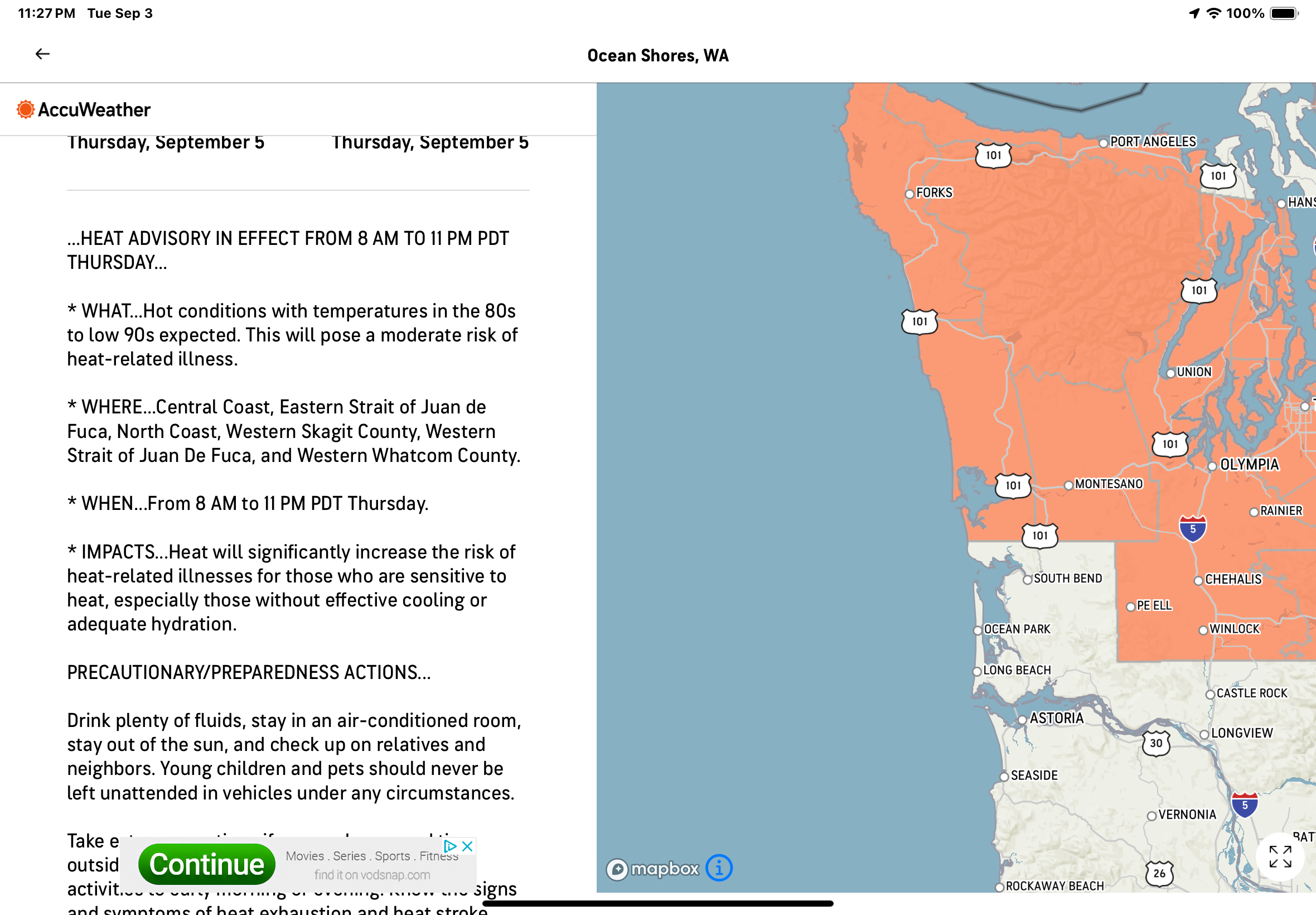
Task: Tap the 101 shield on the Pacific coast
Action: [x=920, y=321]
